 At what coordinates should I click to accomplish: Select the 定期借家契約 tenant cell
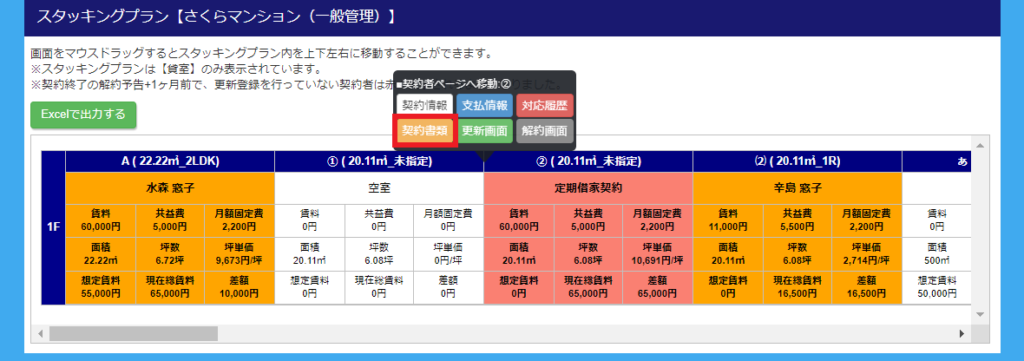(588, 188)
